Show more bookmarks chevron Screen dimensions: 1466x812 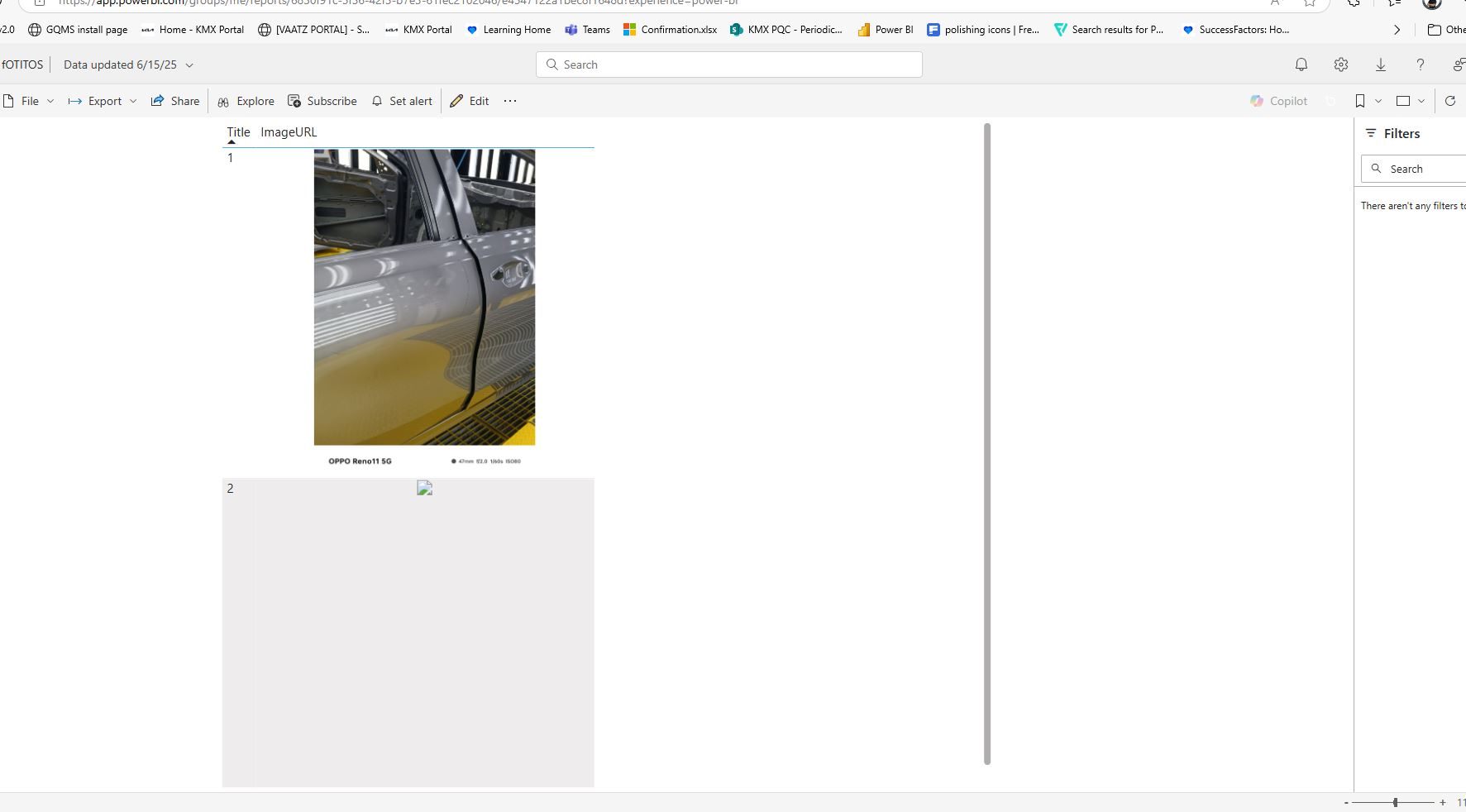(1397, 30)
